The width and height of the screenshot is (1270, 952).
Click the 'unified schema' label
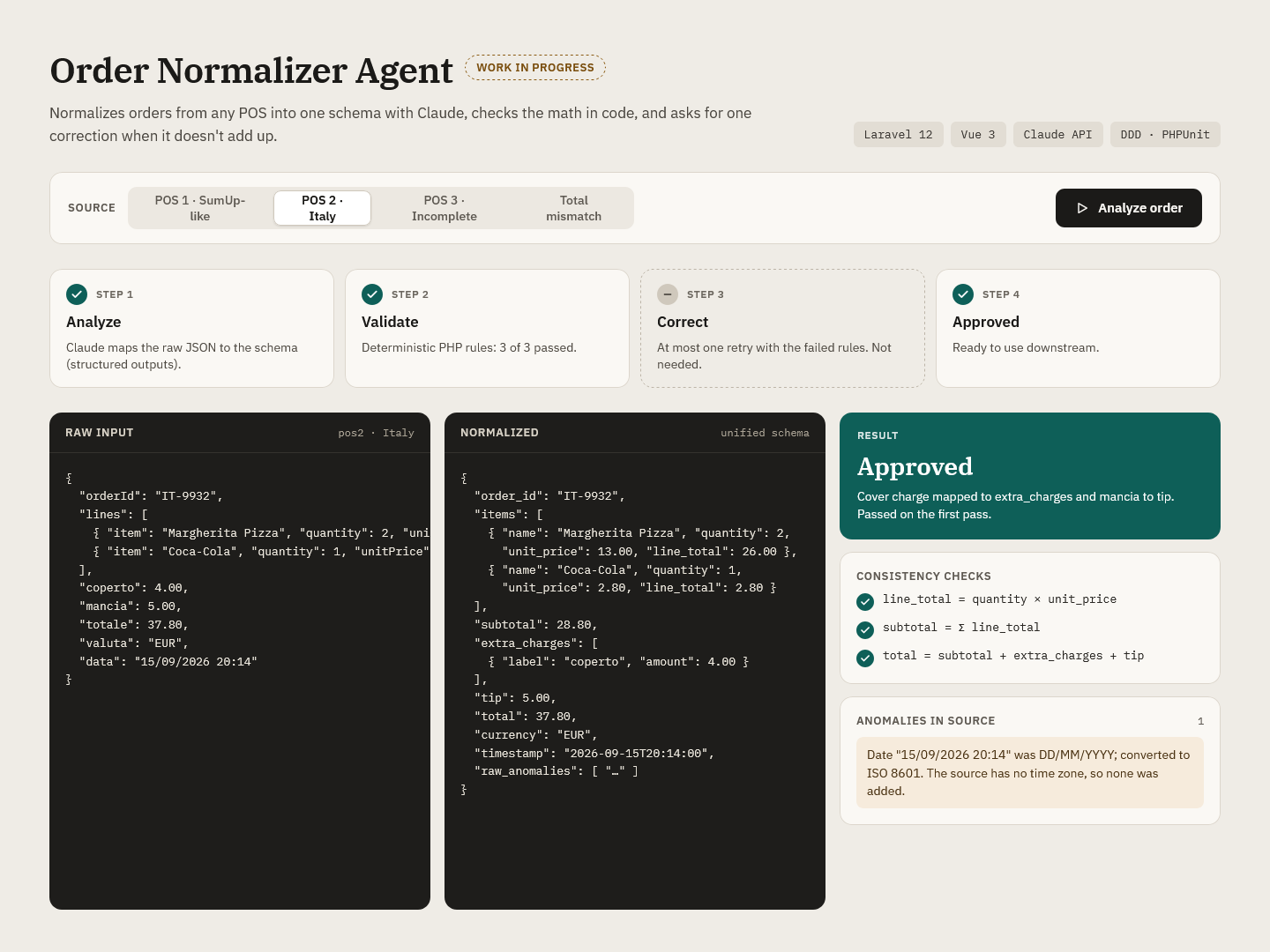click(765, 433)
